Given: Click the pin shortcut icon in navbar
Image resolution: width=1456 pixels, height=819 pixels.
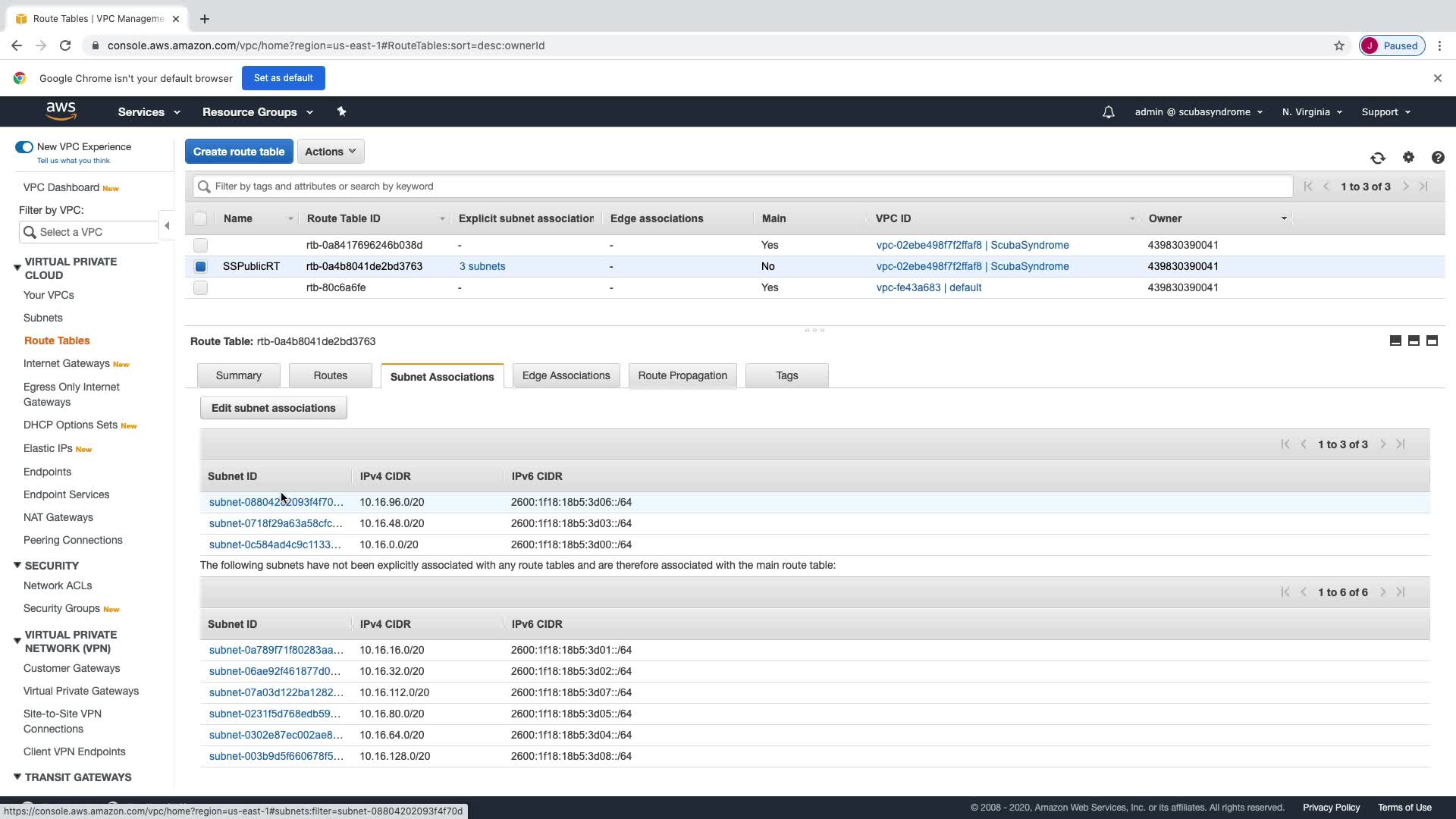Looking at the screenshot, I should (x=341, y=111).
